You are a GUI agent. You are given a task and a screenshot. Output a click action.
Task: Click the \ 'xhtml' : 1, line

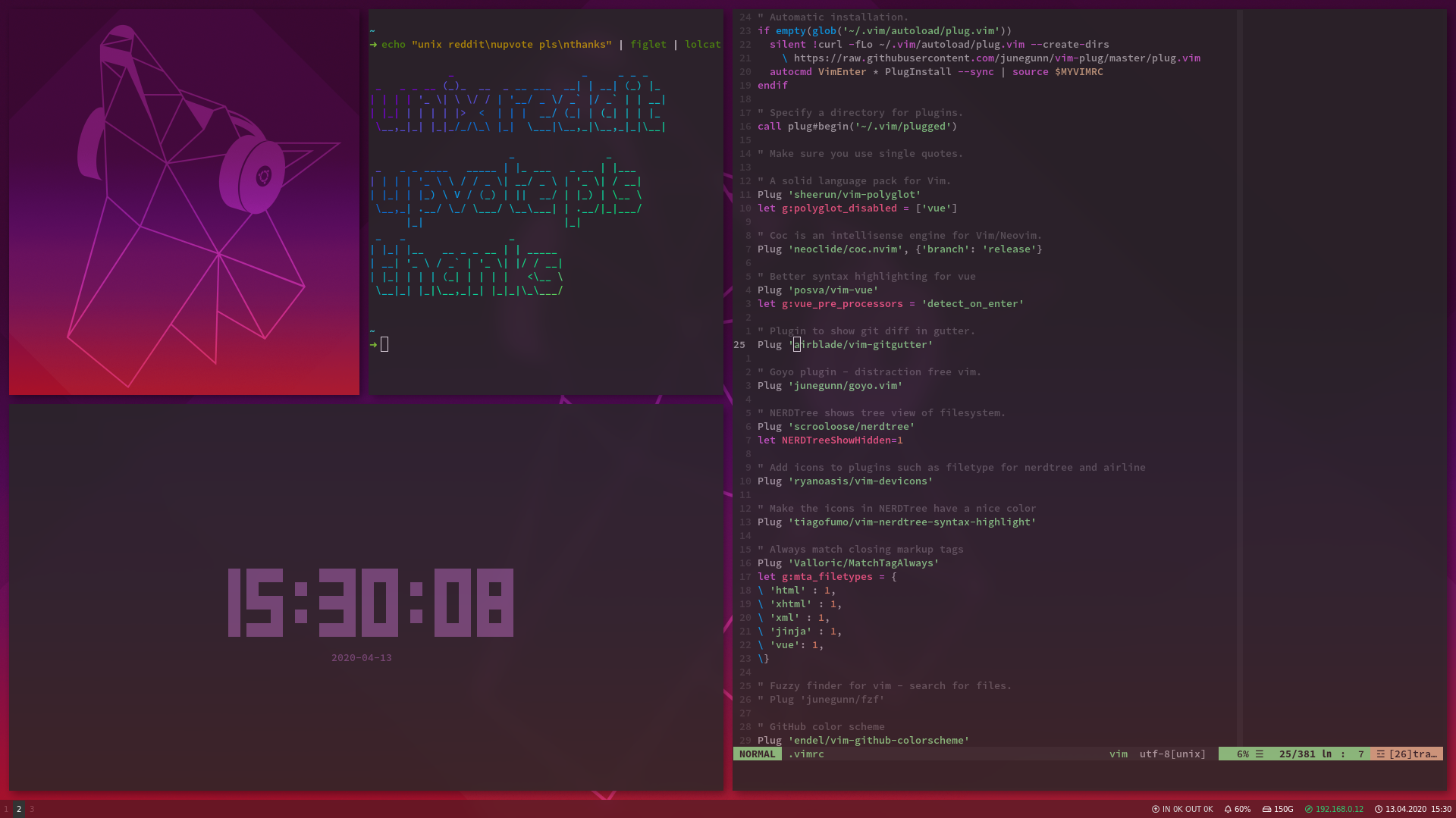coord(800,603)
